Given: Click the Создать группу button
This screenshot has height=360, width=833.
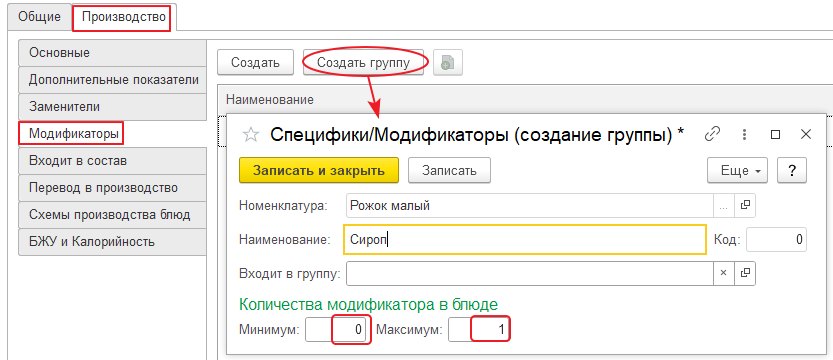Looking at the screenshot, I should 364,63.
